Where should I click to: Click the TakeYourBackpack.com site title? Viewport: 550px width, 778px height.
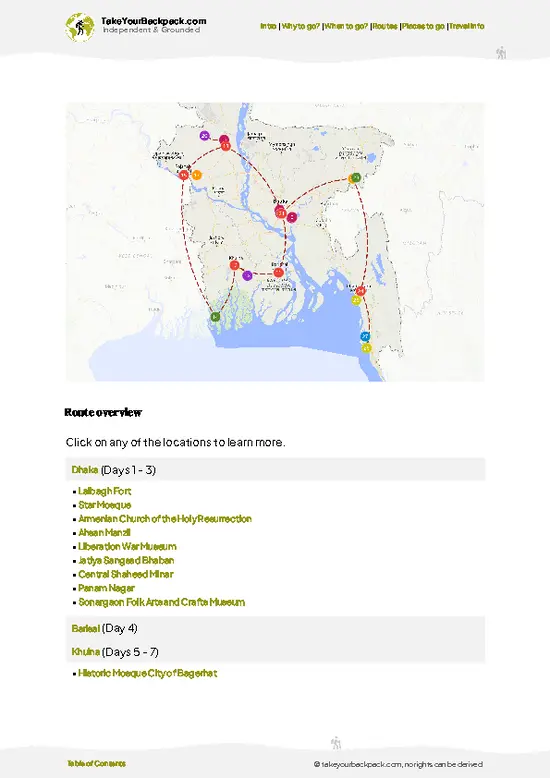pos(153,21)
